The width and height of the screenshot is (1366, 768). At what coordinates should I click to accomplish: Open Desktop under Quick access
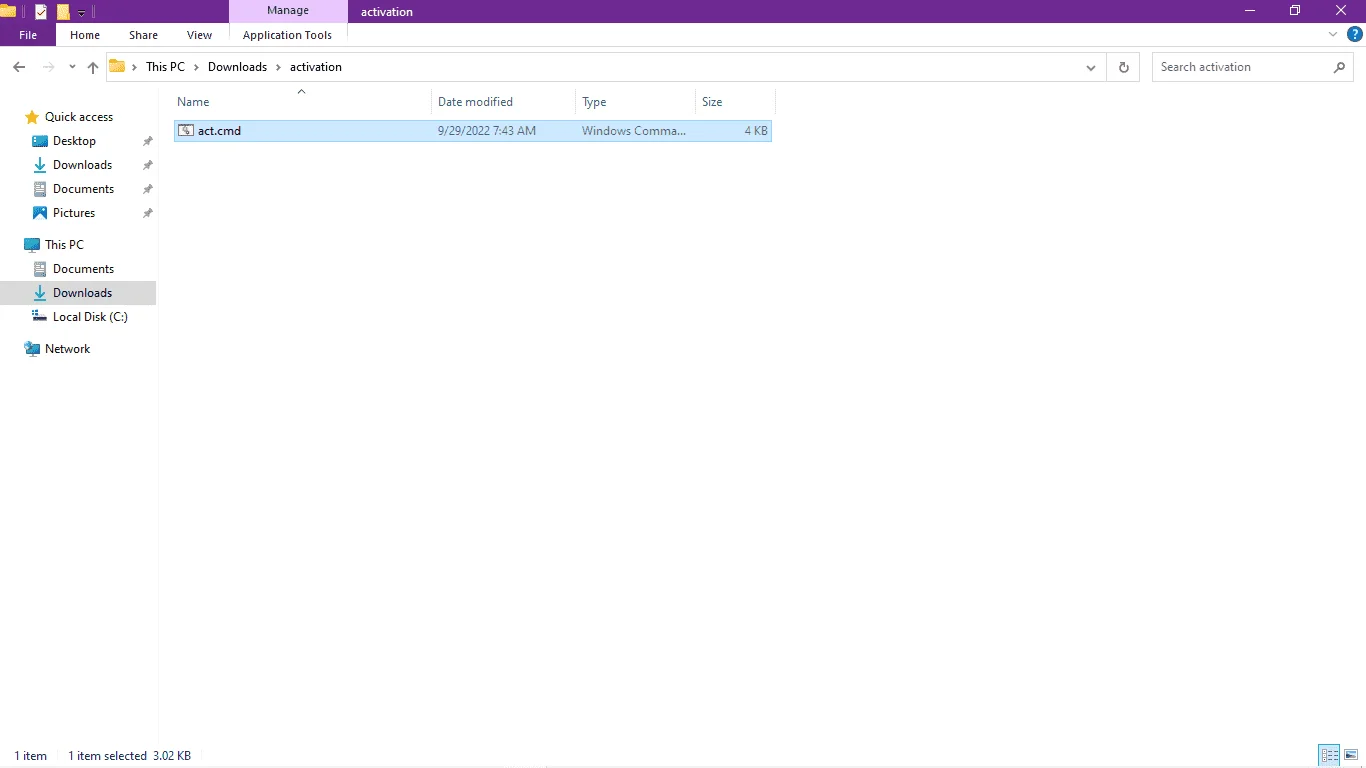74,141
